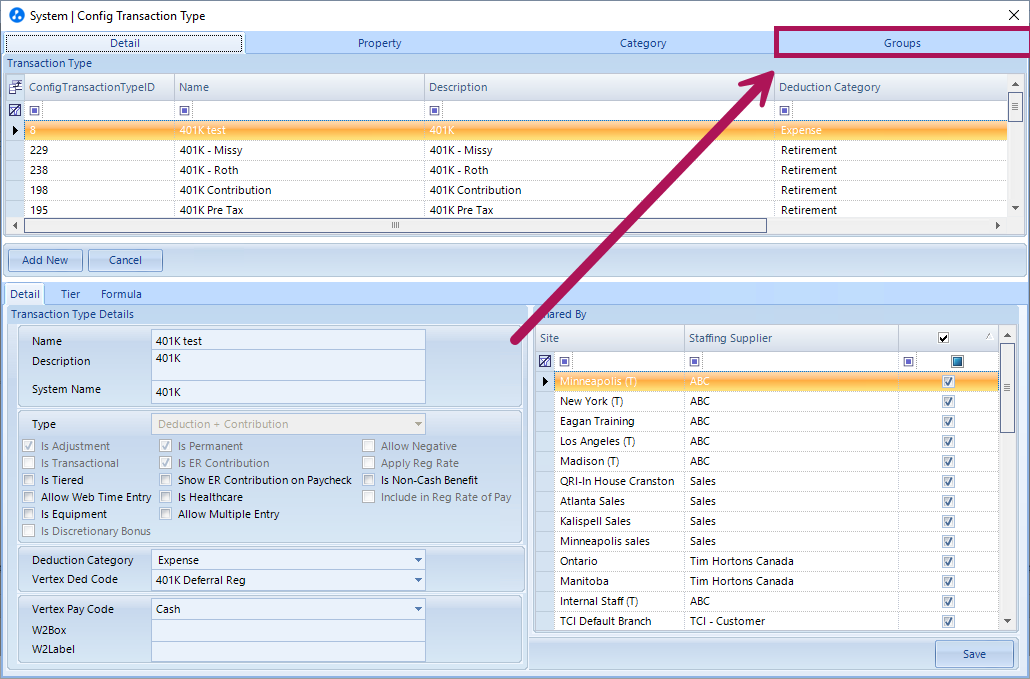The height and width of the screenshot is (679, 1030).
Task: Open the Deduction Category column filter operator icon
Action: pos(784,110)
